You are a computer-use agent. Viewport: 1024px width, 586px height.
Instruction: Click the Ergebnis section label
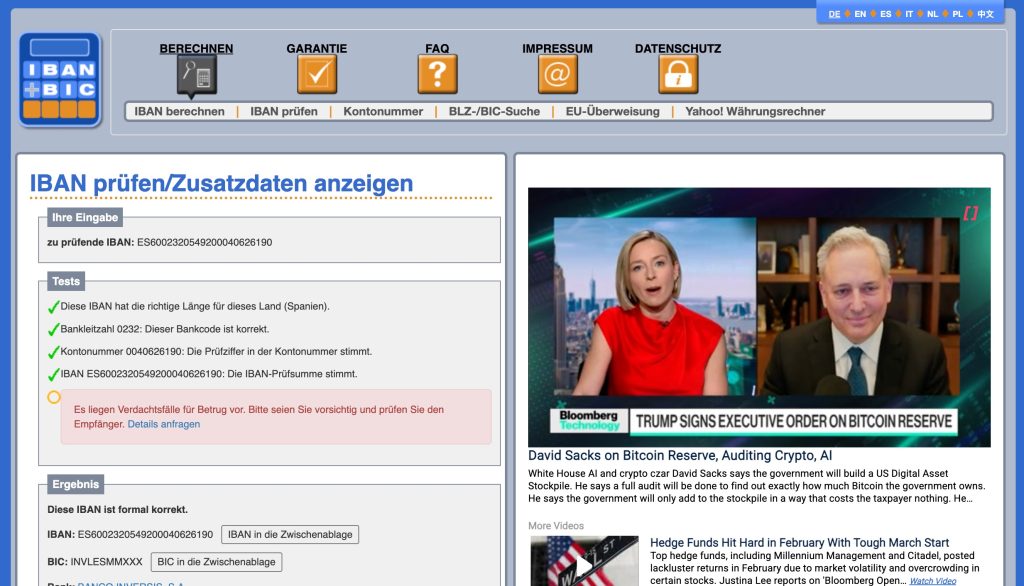pyautogui.click(x=76, y=485)
